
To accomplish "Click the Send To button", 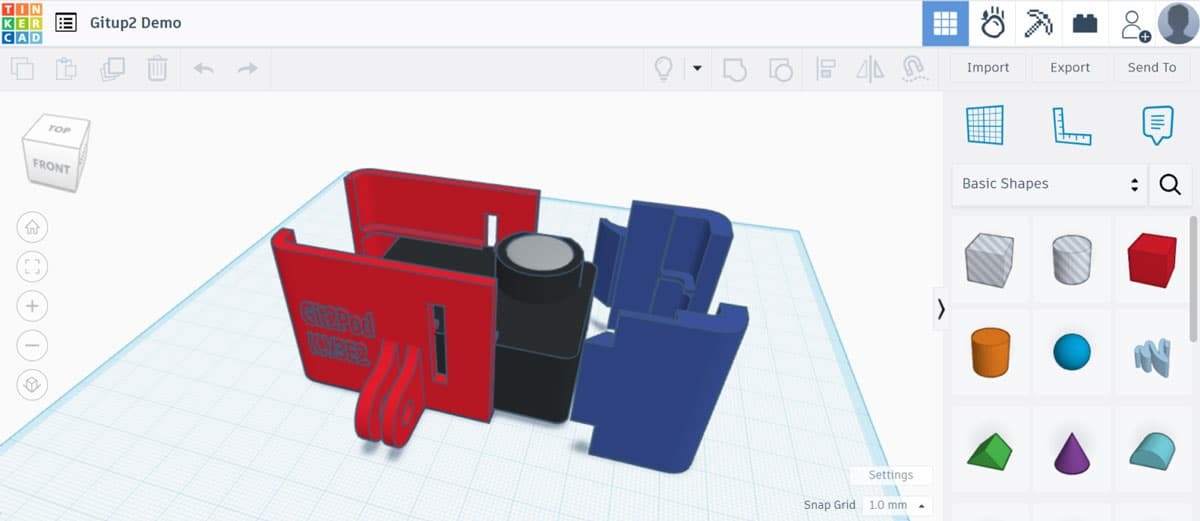I will pos(1152,67).
